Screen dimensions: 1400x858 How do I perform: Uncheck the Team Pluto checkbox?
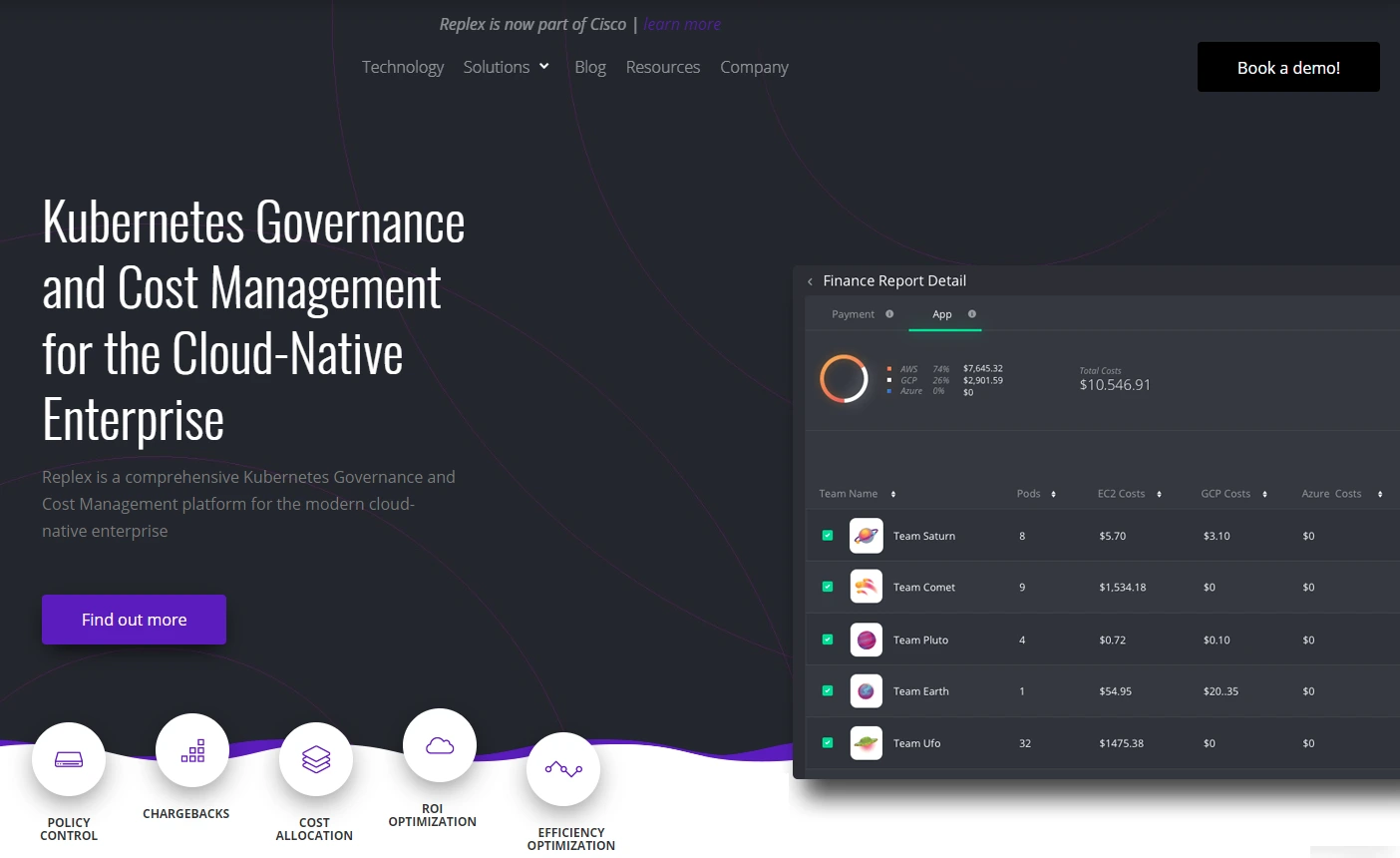coord(827,639)
